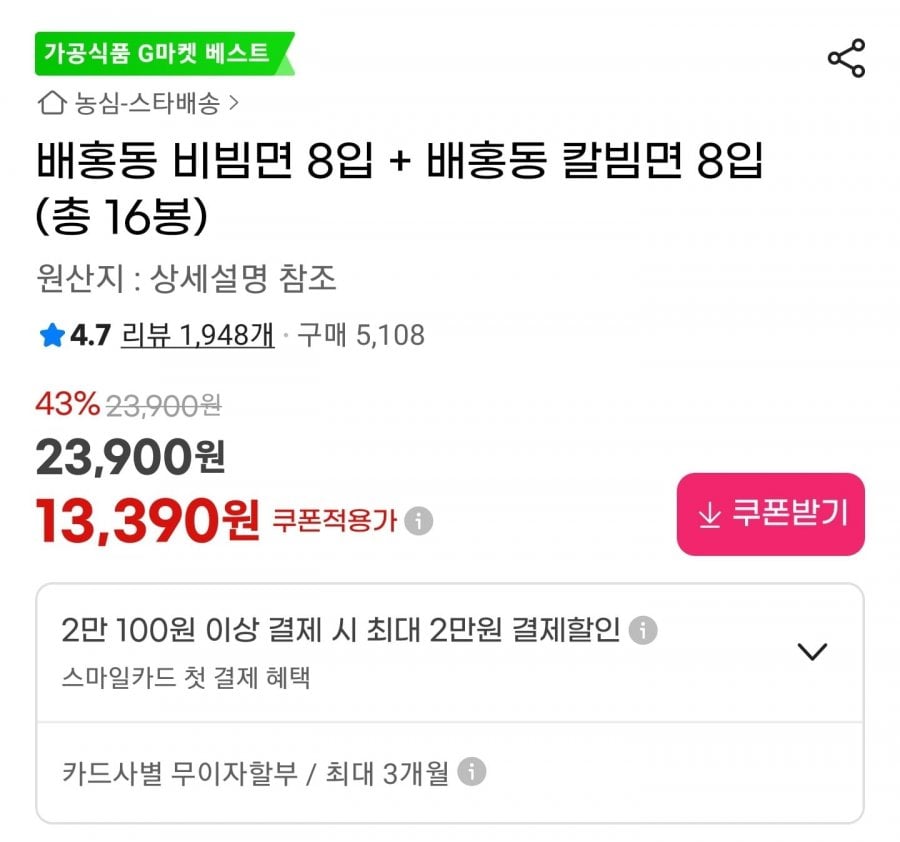Click the blue star rating icon
Screen dimensions: 900x842
52,336
